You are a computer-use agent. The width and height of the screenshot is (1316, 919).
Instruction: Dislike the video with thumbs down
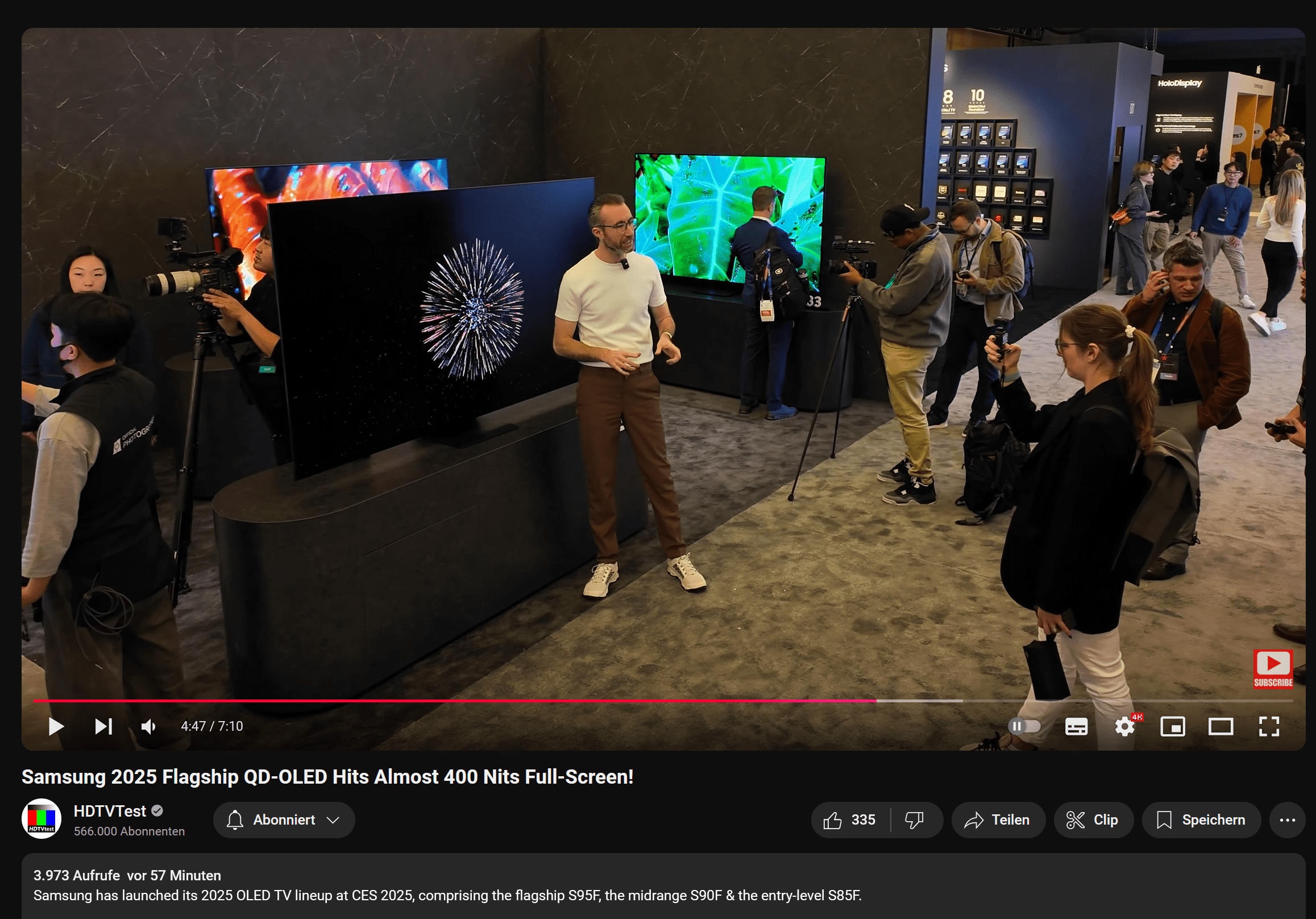click(x=915, y=820)
